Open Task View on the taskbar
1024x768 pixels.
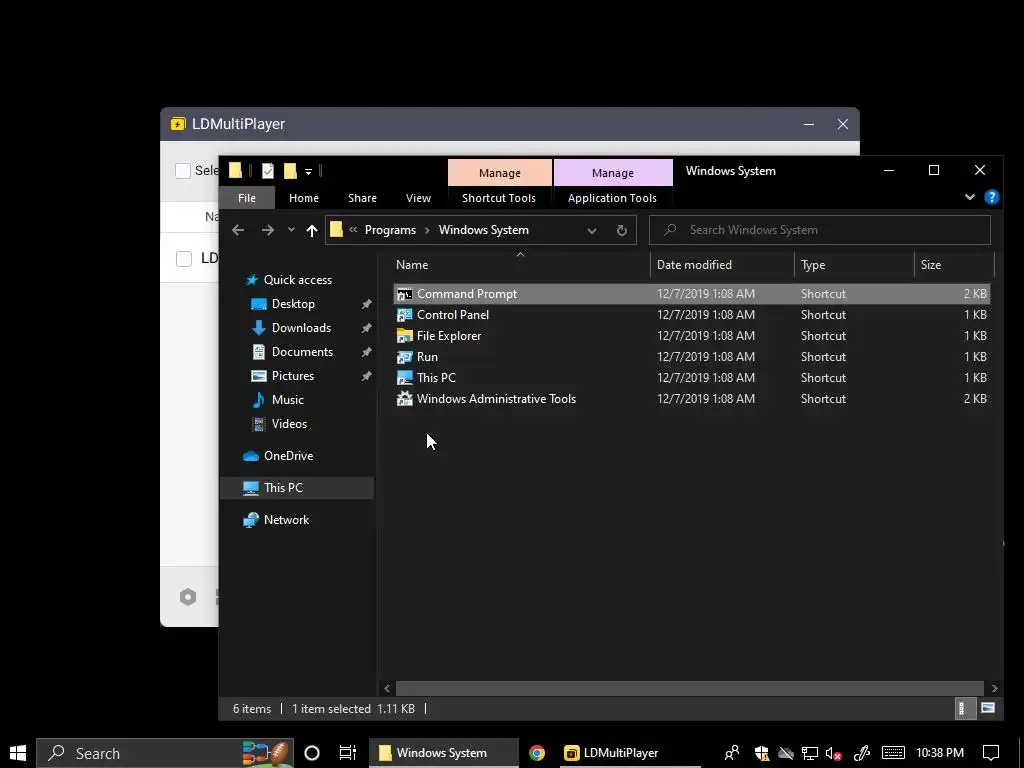[347, 753]
